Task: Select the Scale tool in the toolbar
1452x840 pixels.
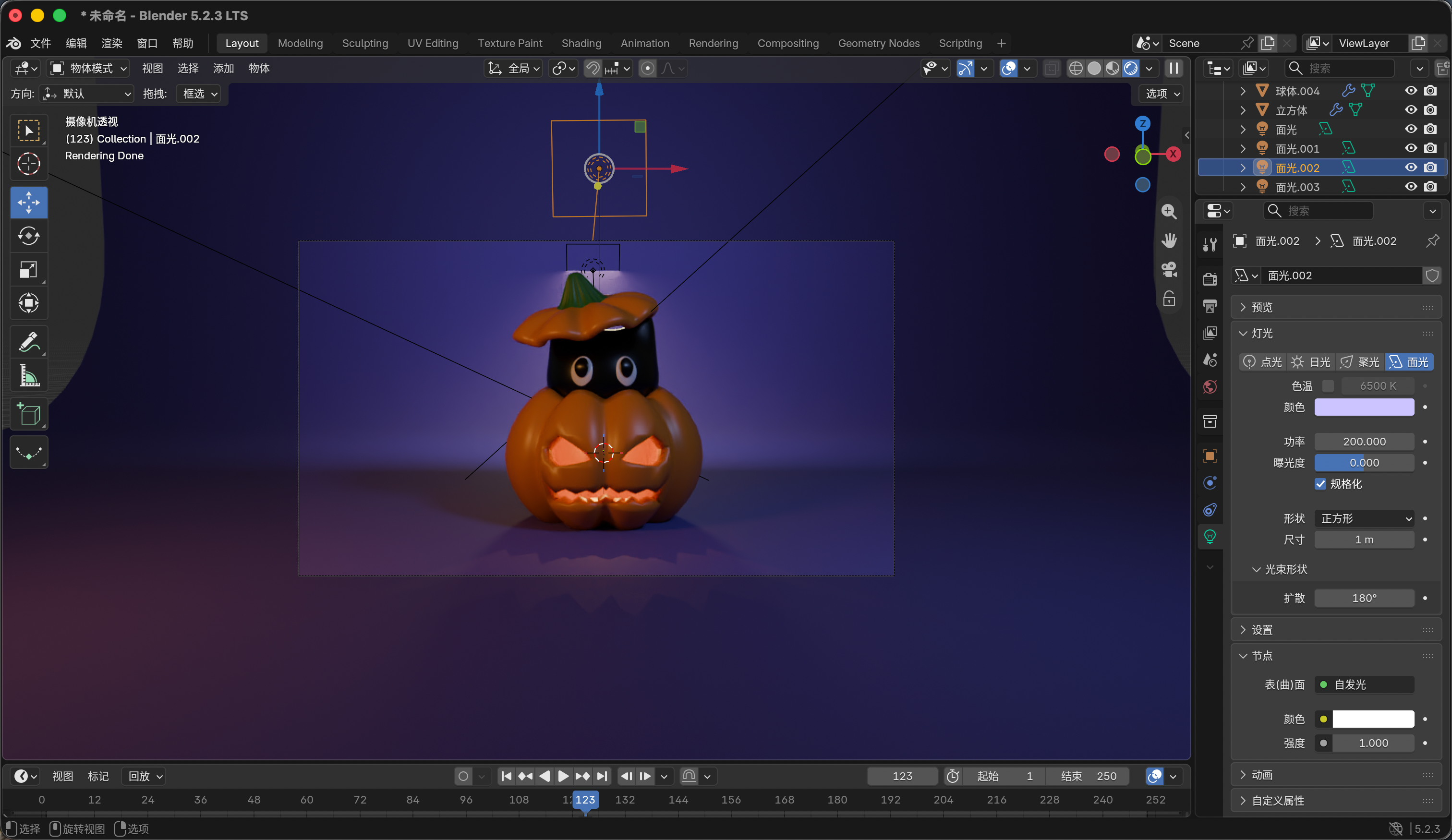Action: [x=29, y=270]
